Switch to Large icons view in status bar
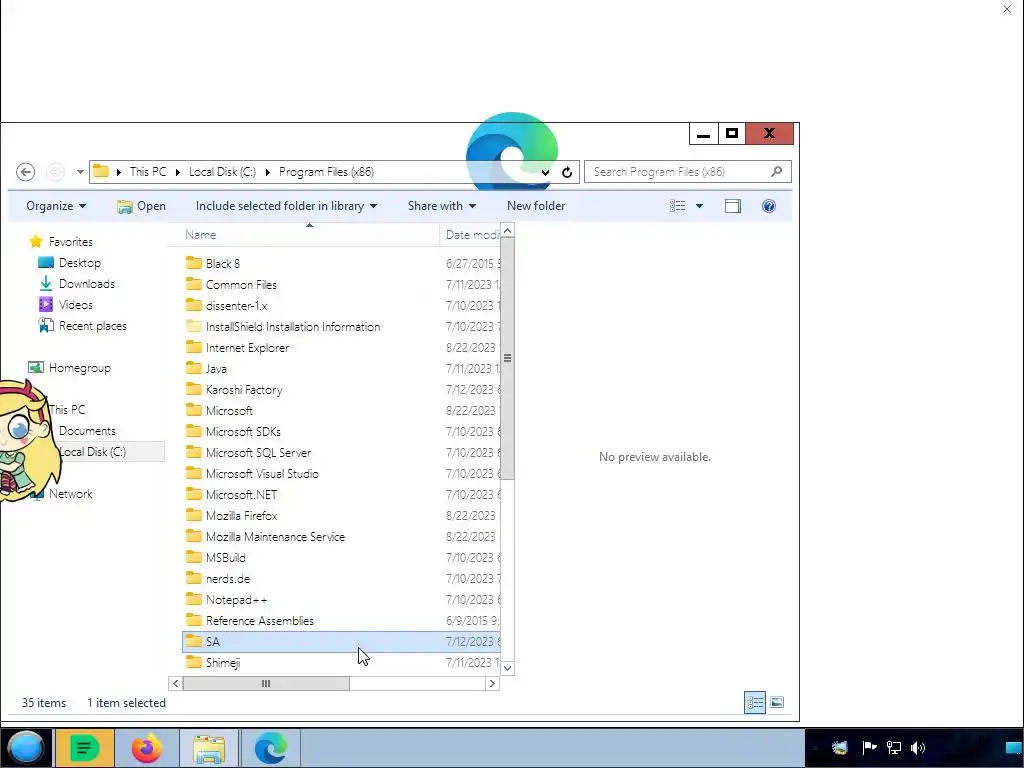1024x768 pixels. tap(776, 703)
